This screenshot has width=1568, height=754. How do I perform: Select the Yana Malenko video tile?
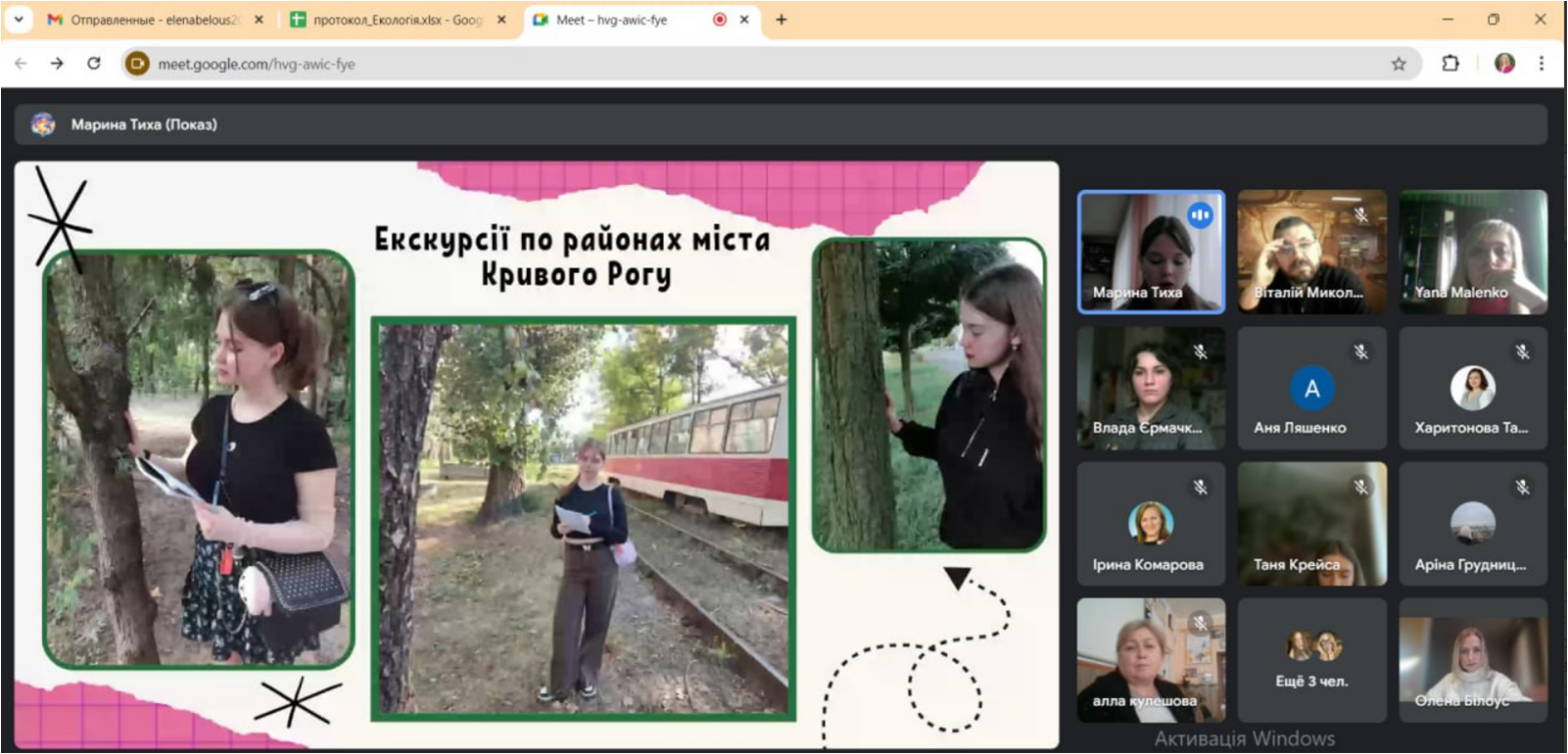point(1473,252)
